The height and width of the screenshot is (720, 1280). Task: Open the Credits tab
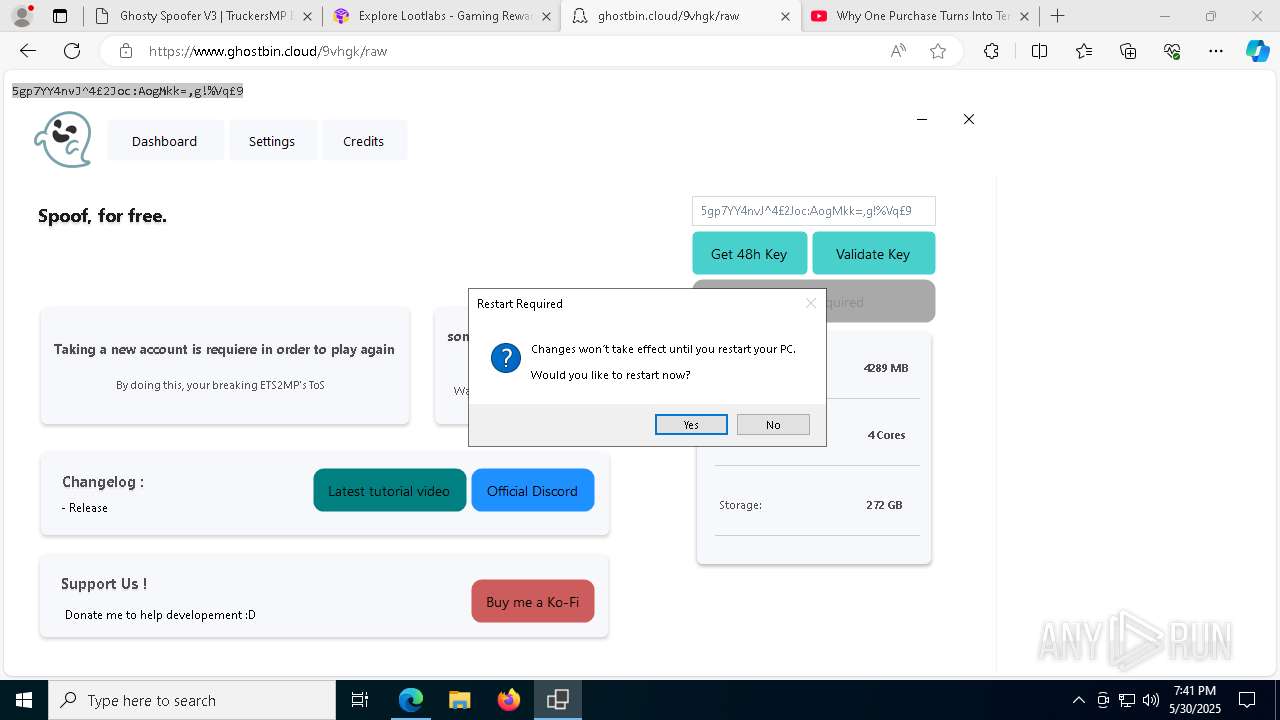click(363, 141)
